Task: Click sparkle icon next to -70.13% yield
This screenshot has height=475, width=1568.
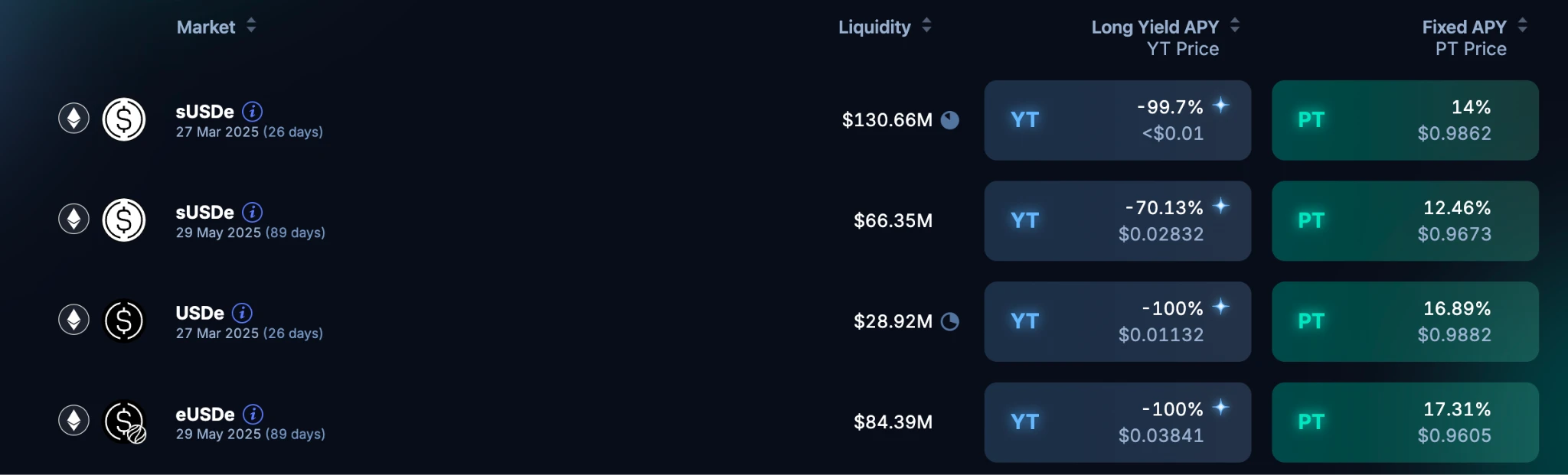Action: pyautogui.click(x=1221, y=206)
